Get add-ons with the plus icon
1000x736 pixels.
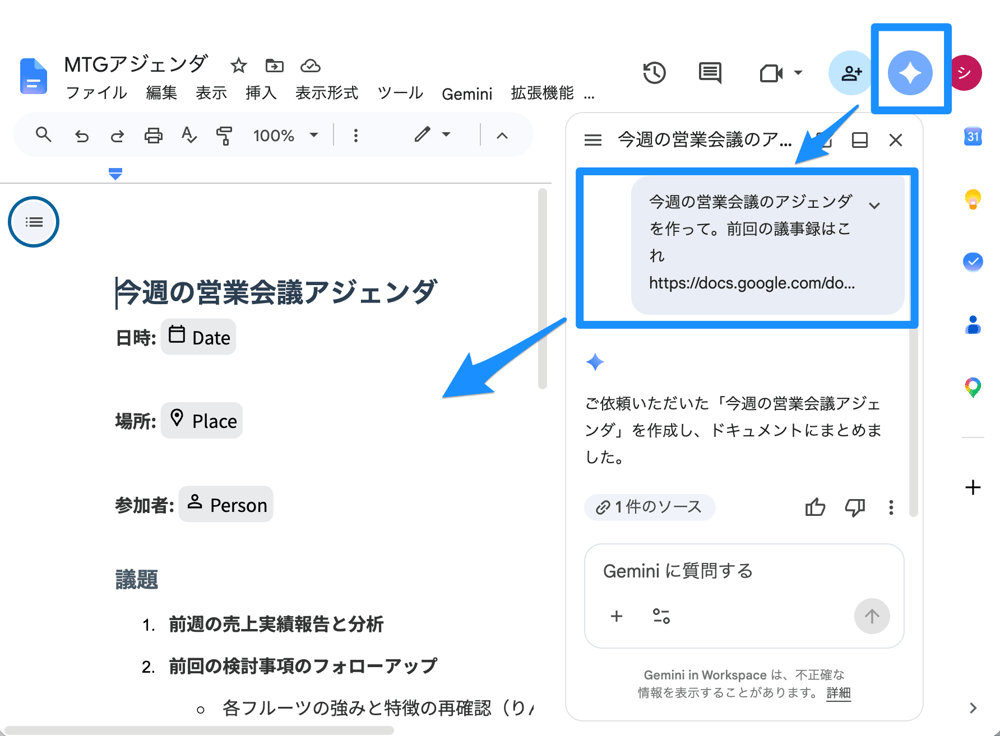coord(973,488)
